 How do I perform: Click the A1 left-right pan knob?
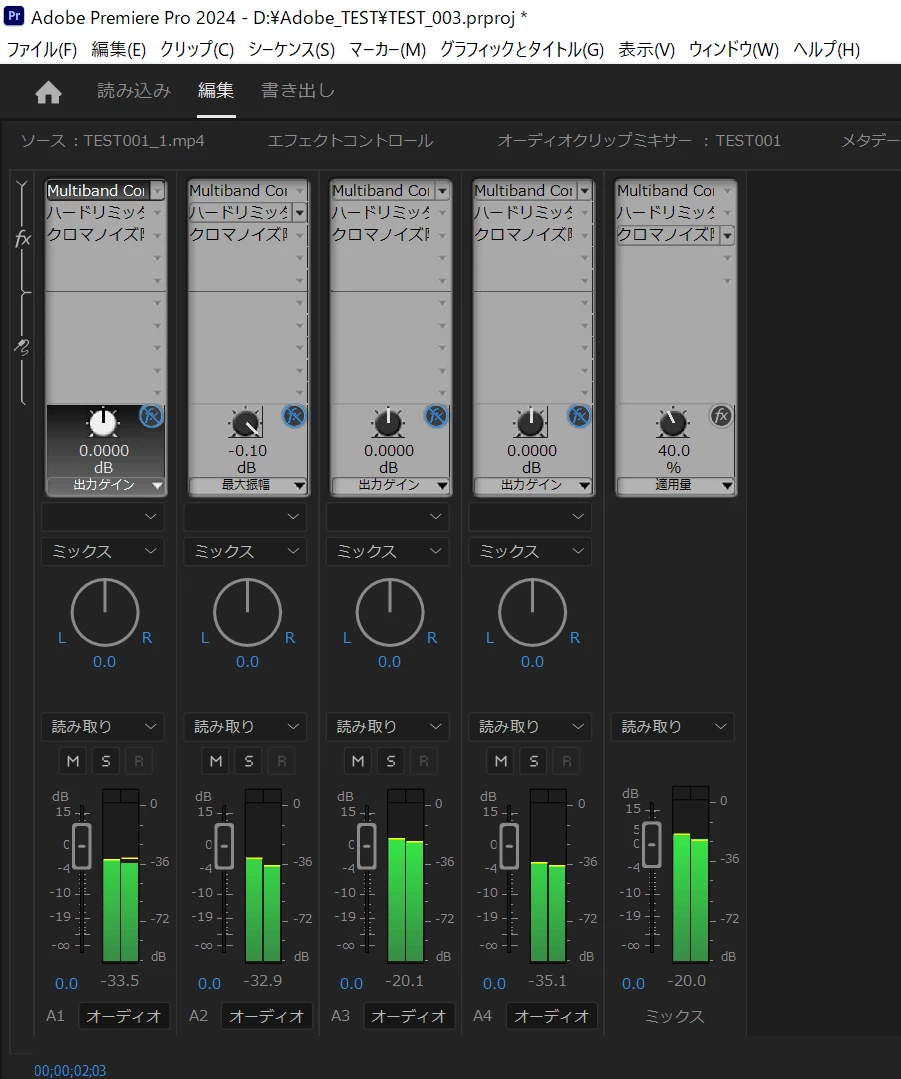click(105, 612)
